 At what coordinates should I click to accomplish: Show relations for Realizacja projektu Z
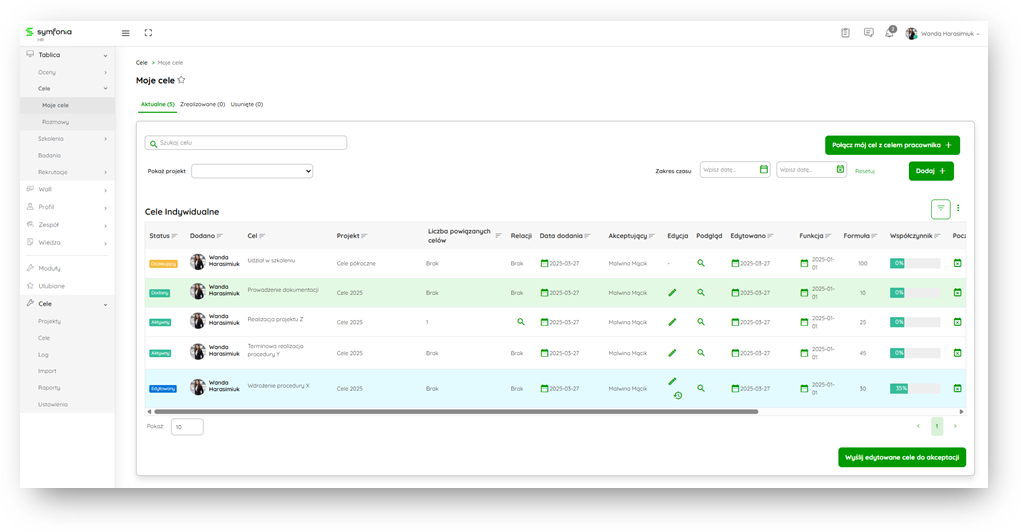[521, 322]
